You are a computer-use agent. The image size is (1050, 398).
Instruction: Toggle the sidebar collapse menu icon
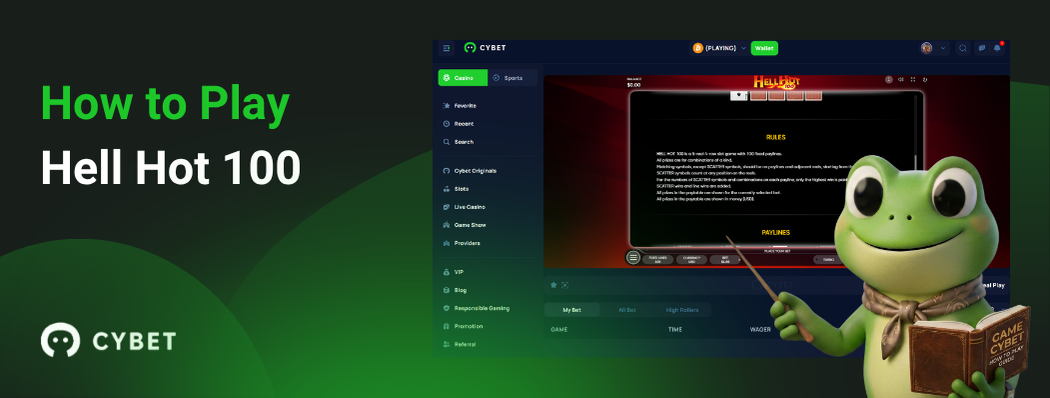coord(447,48)
